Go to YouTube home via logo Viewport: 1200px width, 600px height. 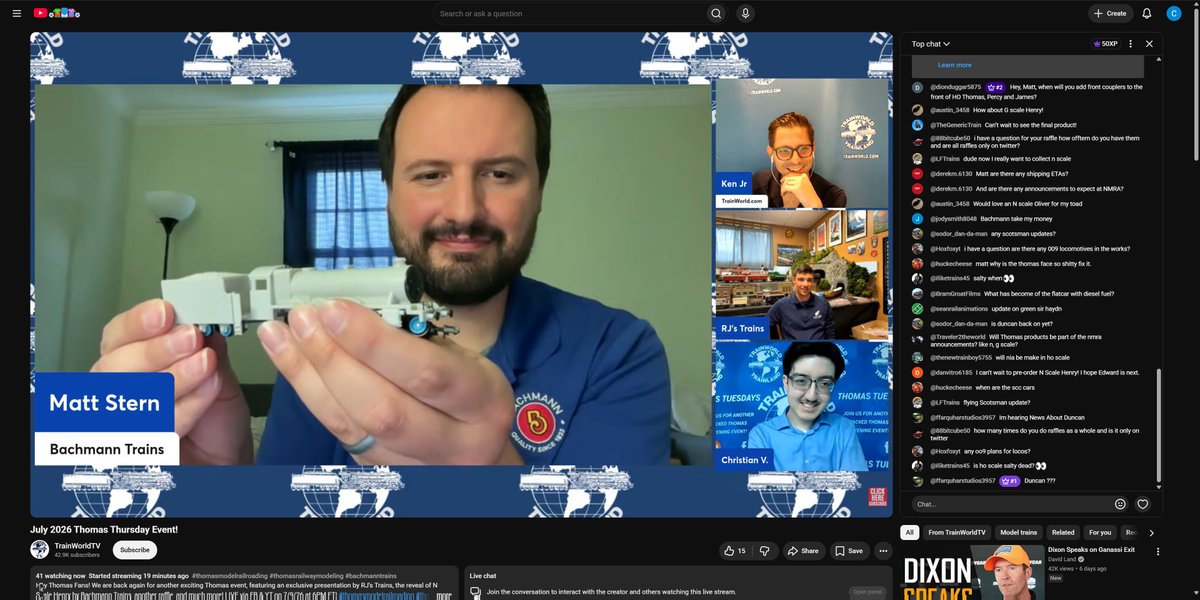57,13
